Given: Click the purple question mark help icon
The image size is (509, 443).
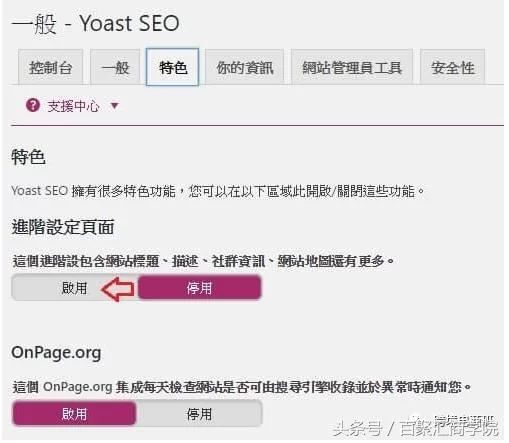Looking at the screenshot, I should click(33, 106).
